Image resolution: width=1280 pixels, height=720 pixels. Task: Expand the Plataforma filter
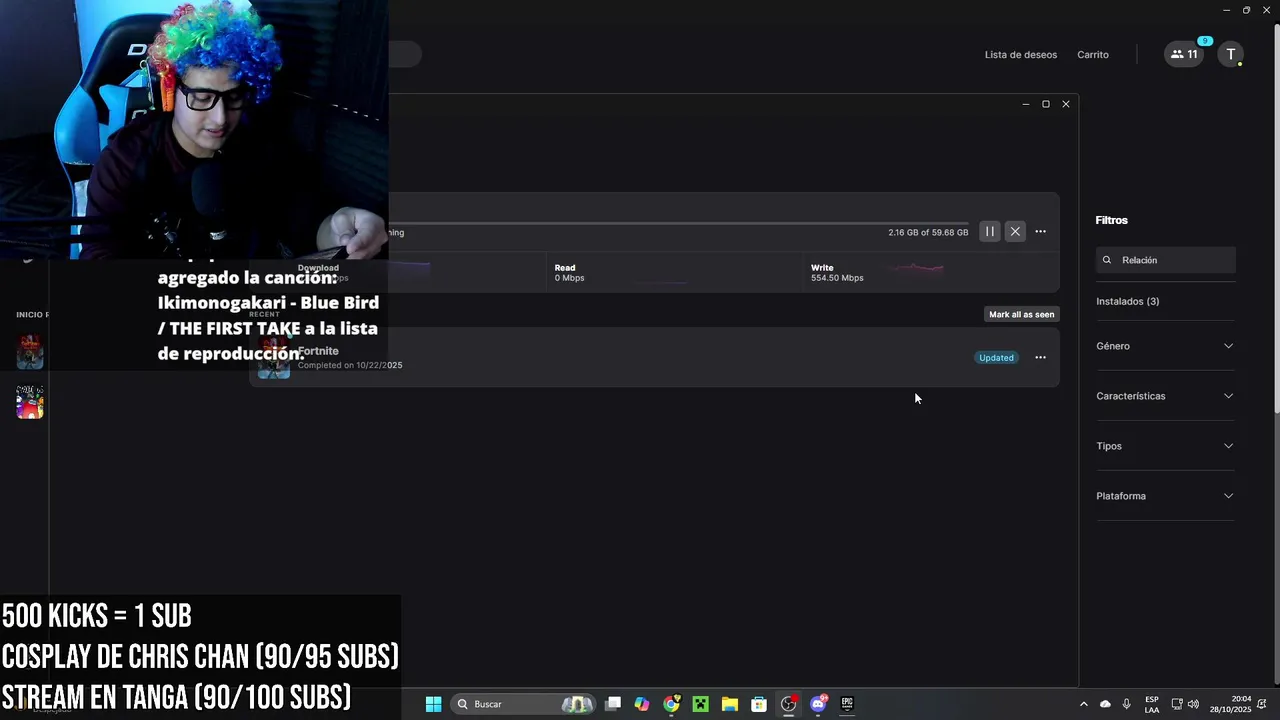click(1166, 496)
